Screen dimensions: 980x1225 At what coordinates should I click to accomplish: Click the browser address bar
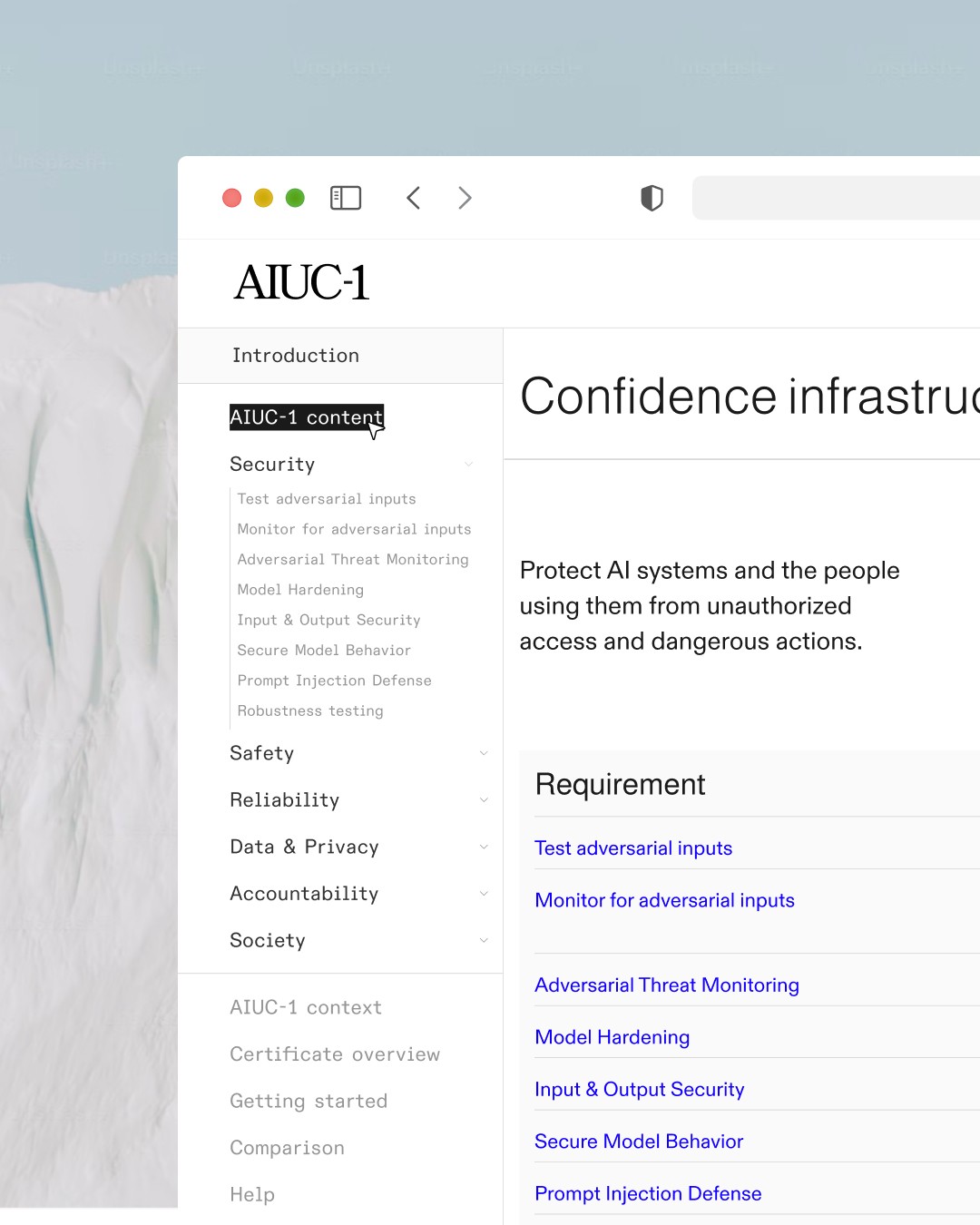click(836, 198)
